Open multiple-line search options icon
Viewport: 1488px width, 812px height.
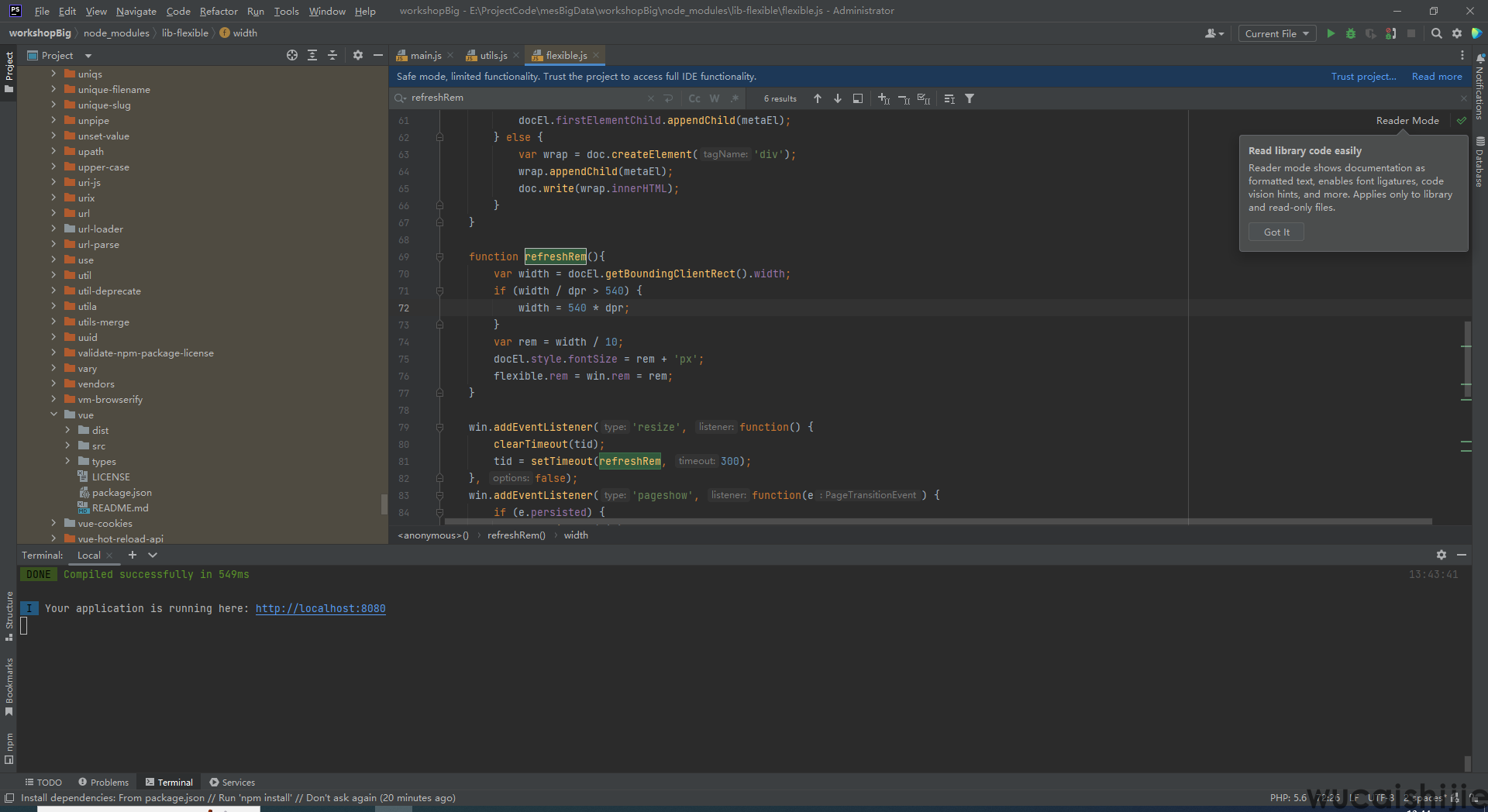pos(949,98)
